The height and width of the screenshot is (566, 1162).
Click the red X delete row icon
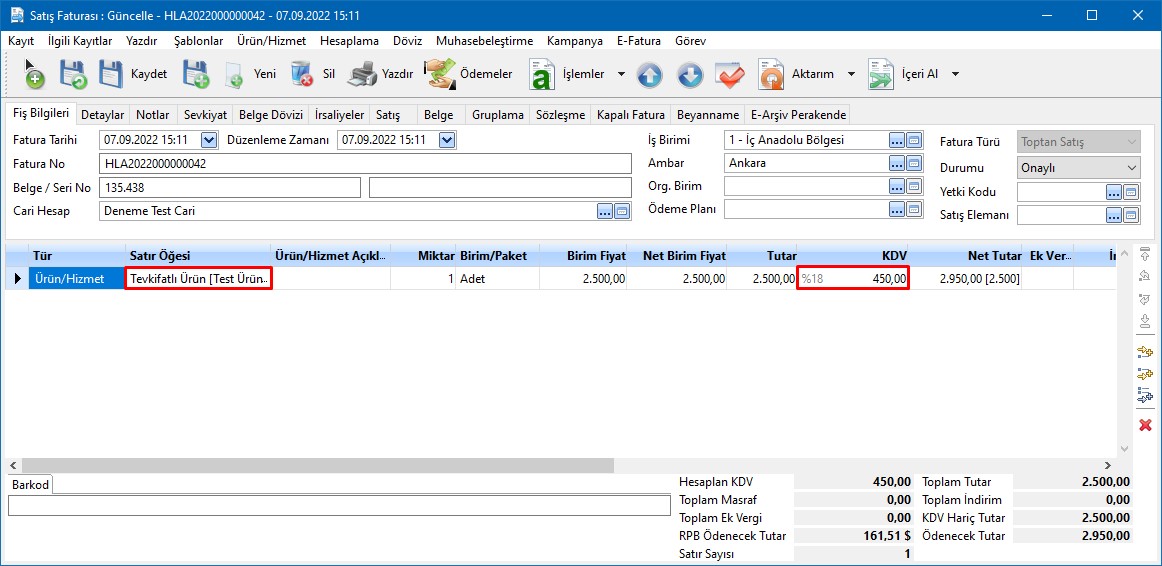[1145, 425]
